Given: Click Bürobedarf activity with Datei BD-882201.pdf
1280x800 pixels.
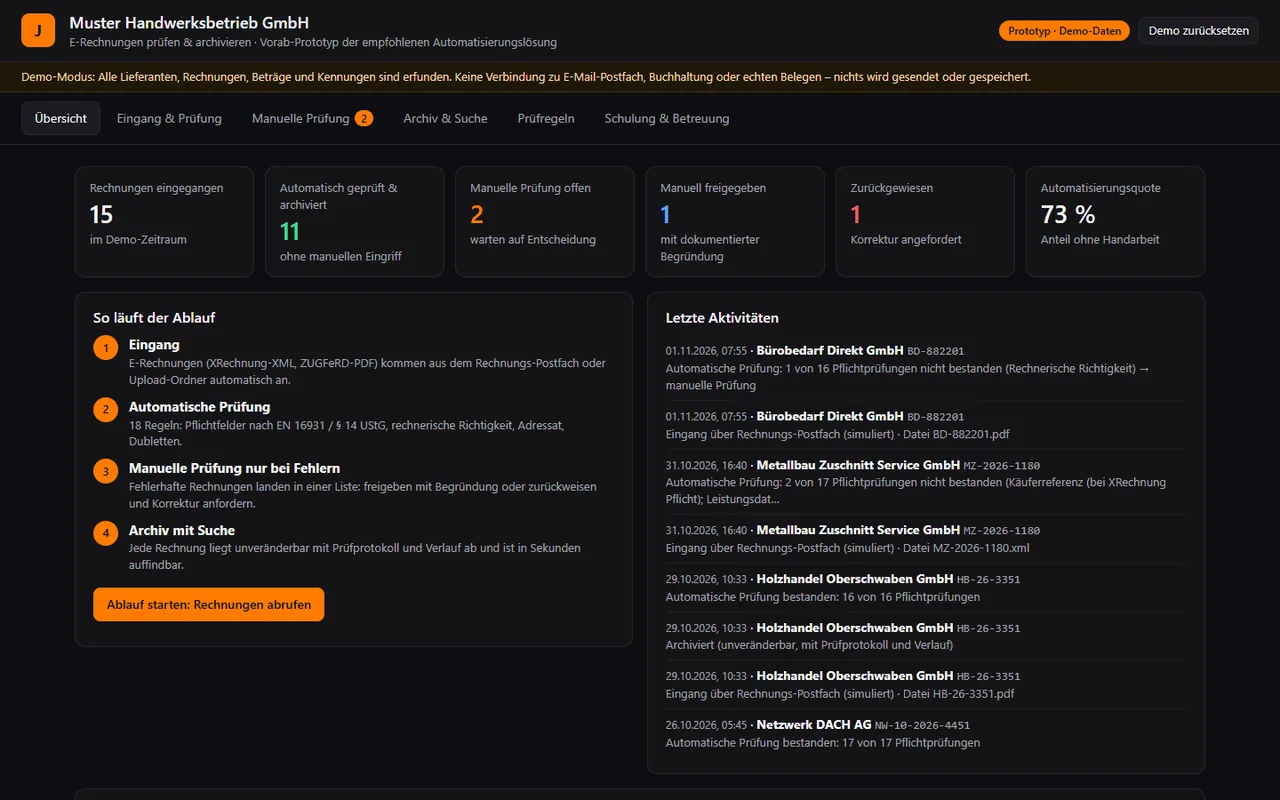Looking at the screenshot, I should pos(926,425).
